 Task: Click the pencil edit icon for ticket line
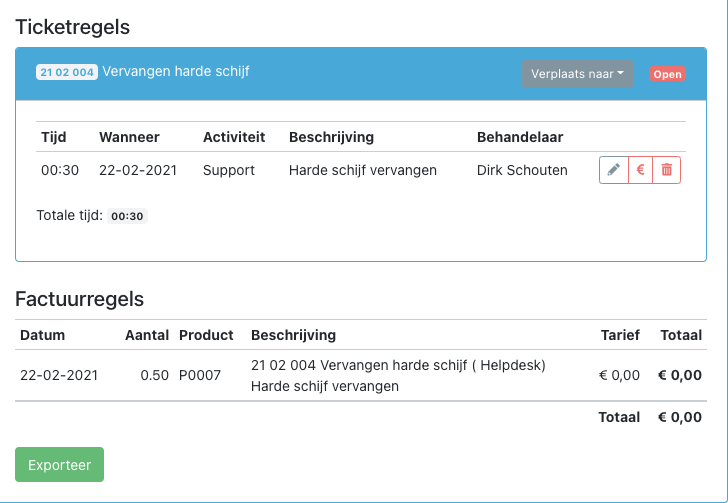[613, 170]
